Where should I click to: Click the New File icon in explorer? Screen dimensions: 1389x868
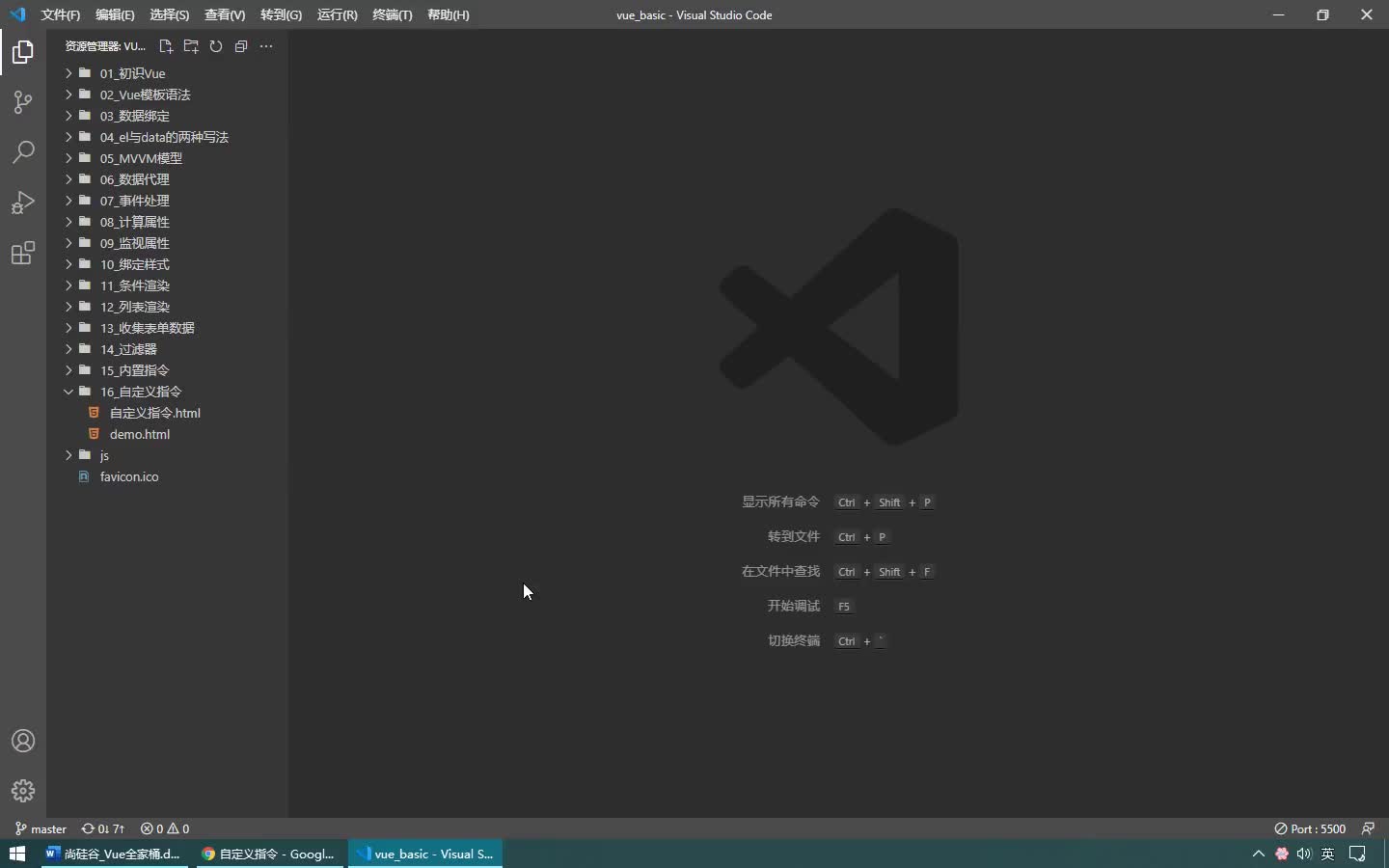pos(166,46)
